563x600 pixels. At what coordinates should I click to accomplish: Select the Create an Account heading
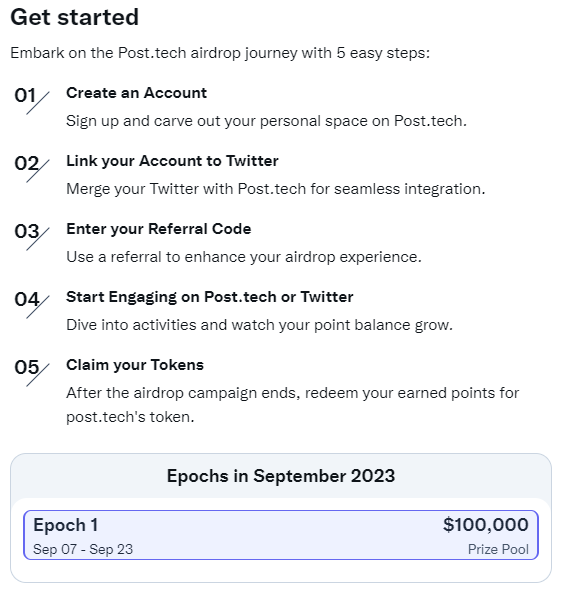pyautogui.click(x=136, y=93)
